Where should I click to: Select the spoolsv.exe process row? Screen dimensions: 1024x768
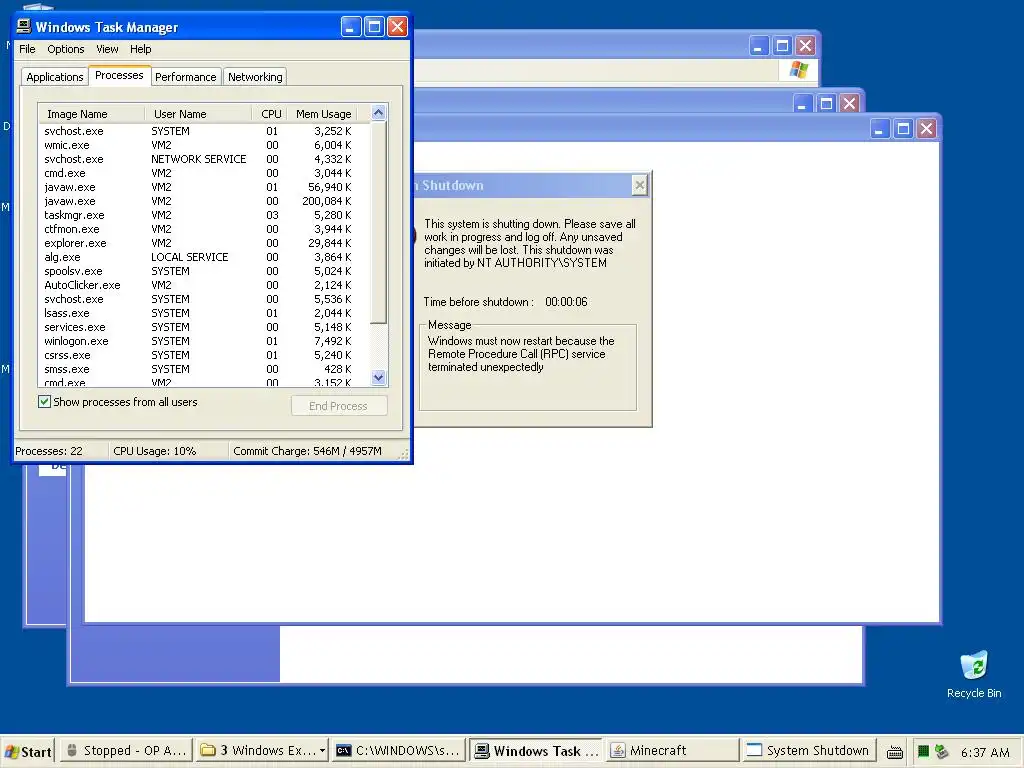pos(204,271)
